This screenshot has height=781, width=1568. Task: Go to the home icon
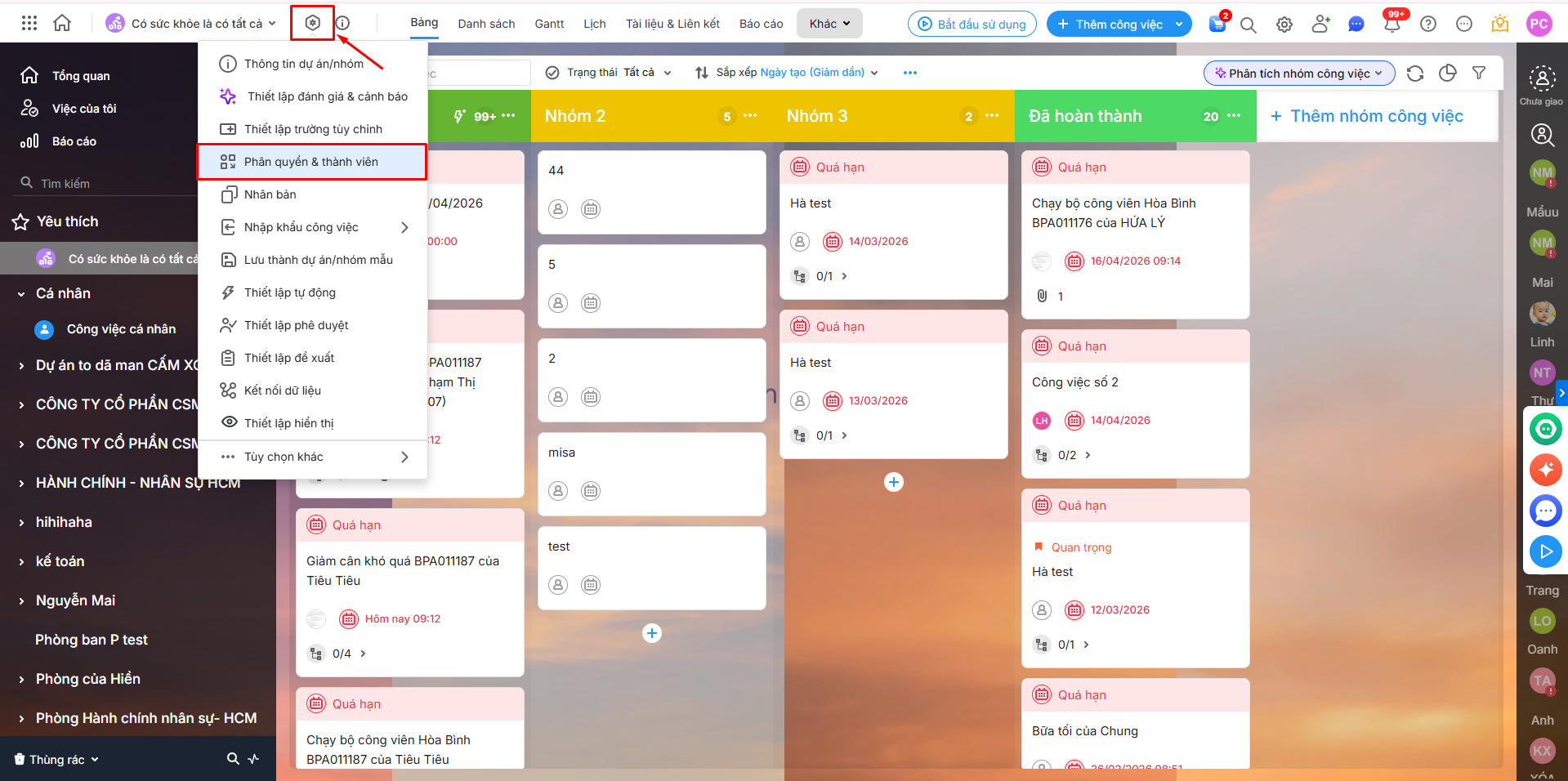[x=62, y=24]
